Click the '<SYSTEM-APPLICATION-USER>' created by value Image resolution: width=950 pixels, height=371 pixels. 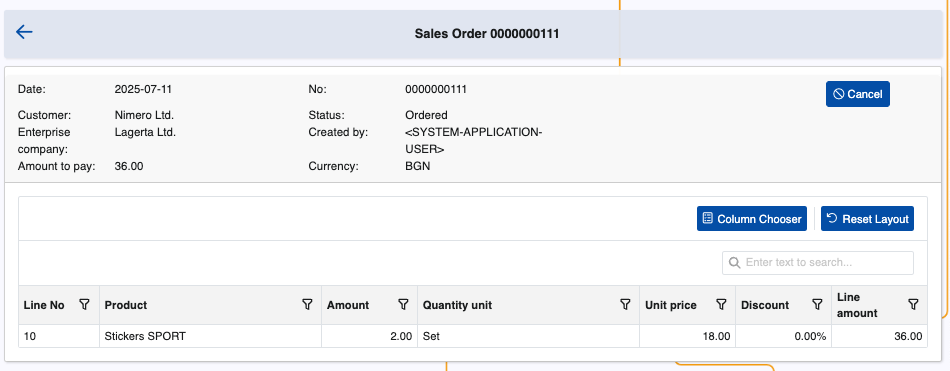pos(473,141)
